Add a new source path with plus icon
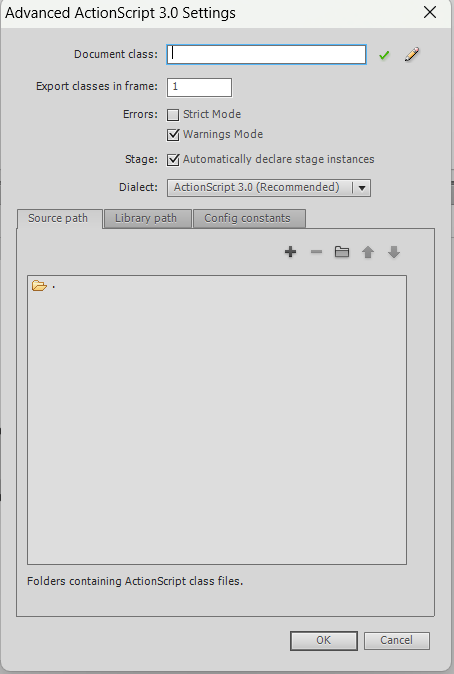Image resolution: width=454 pixels, height=674 pixels. click(291, 252)
